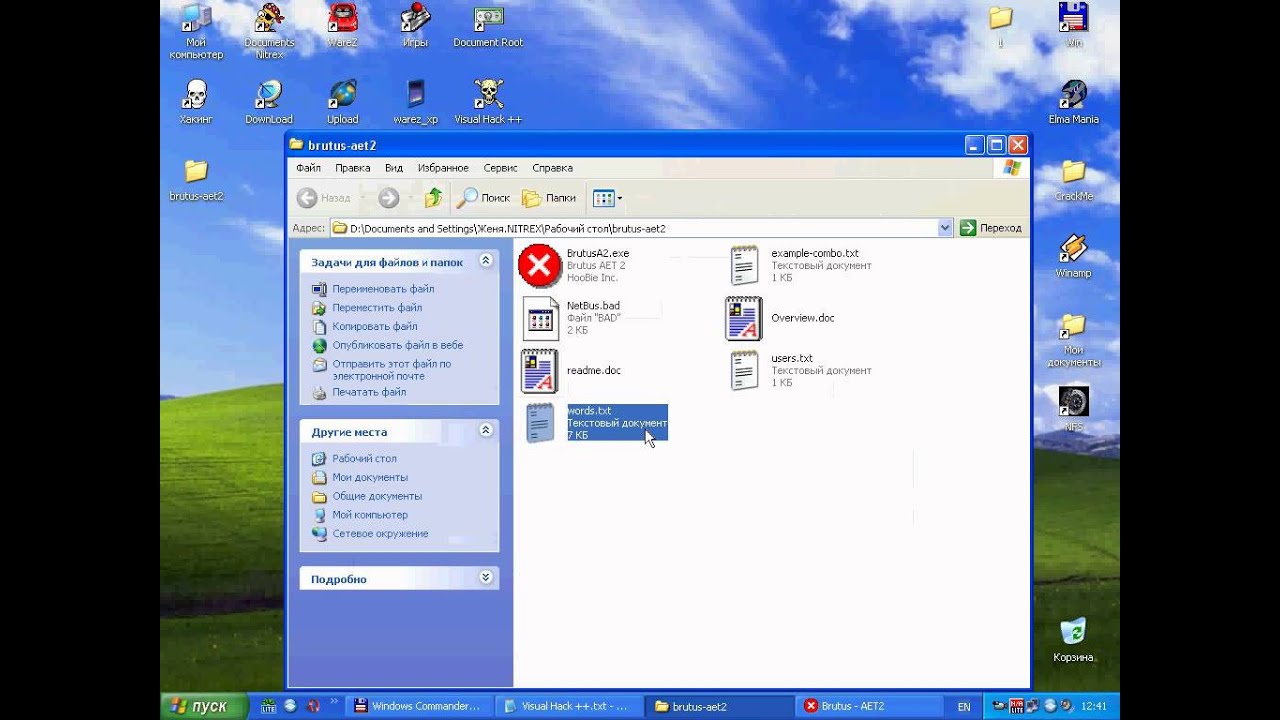Viewport: 1280px width, 720px height.
Task: Click the пуск Start button
Action: [204, 706]
